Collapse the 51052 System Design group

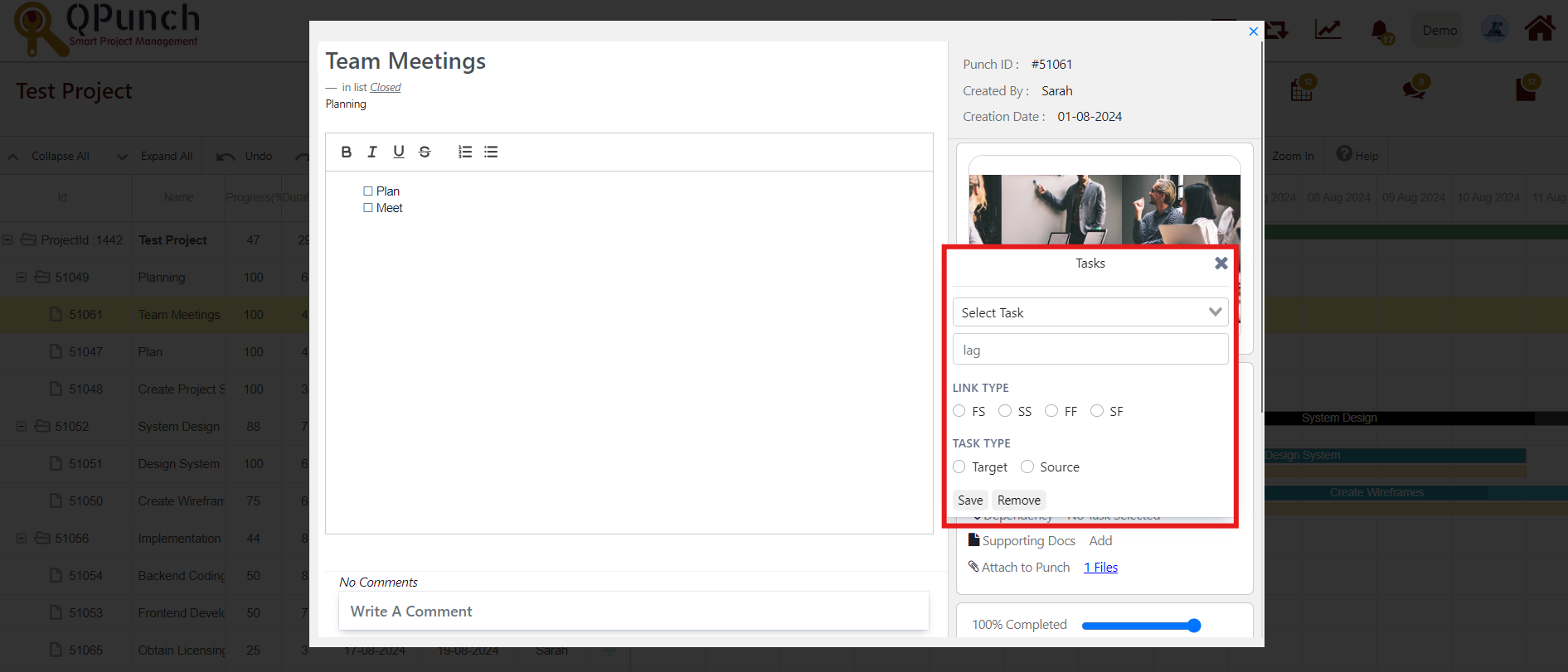tap(21, 426)
